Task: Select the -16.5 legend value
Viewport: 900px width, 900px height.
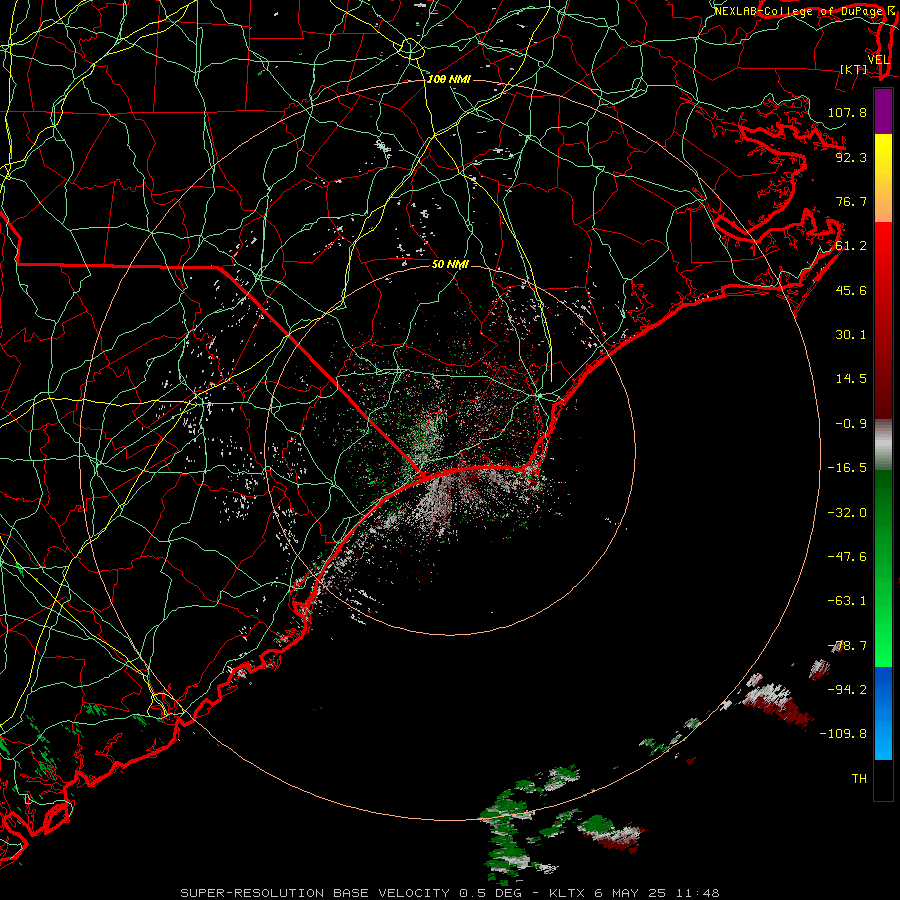Action: click(847, 467)
